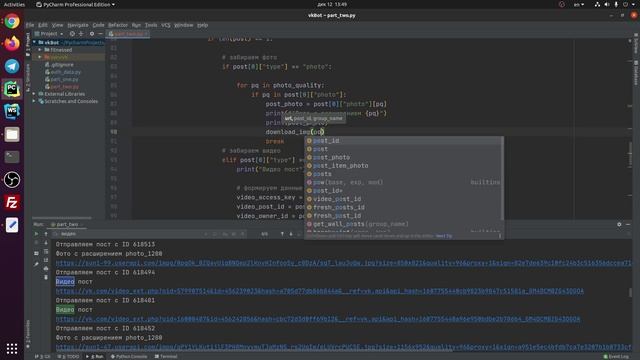Open video_ext link under post 618494
Image resolution: width=640 pixels, height=360 pixels.
tap(320, 291)
